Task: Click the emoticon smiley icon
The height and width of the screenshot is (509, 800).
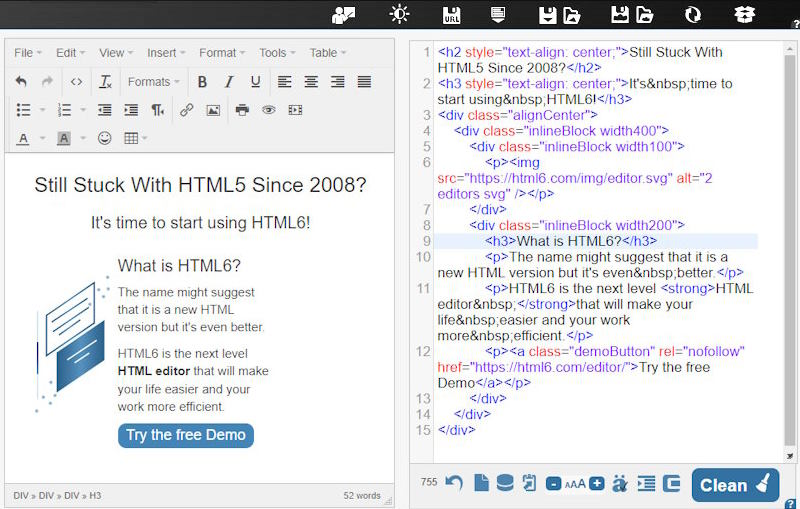Action: [105, 138]
